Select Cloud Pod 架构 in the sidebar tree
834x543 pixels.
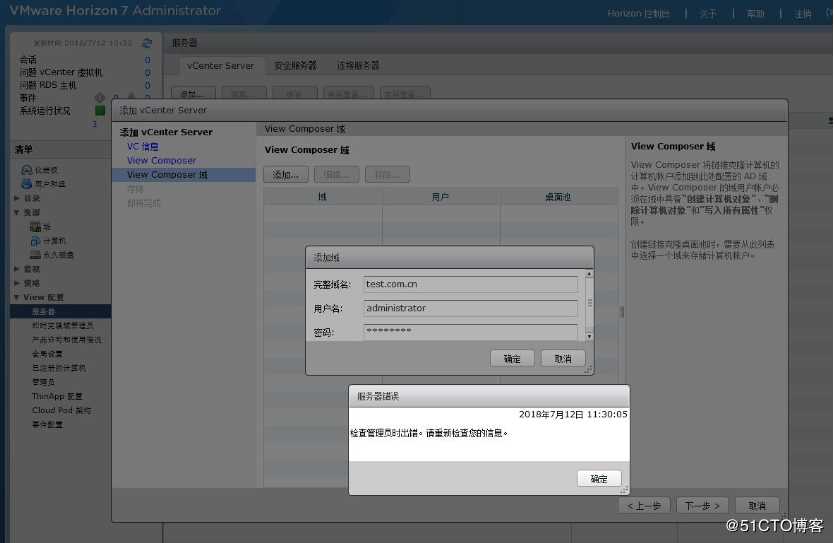click(62, 410)
